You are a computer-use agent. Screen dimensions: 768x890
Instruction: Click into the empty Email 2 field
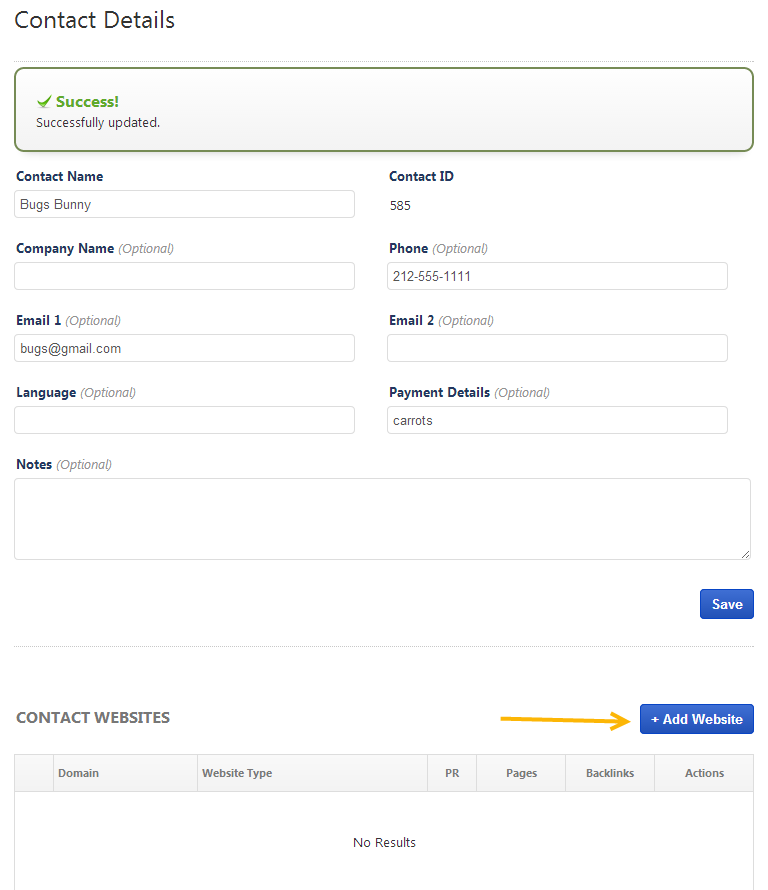[x=557, y=348]
